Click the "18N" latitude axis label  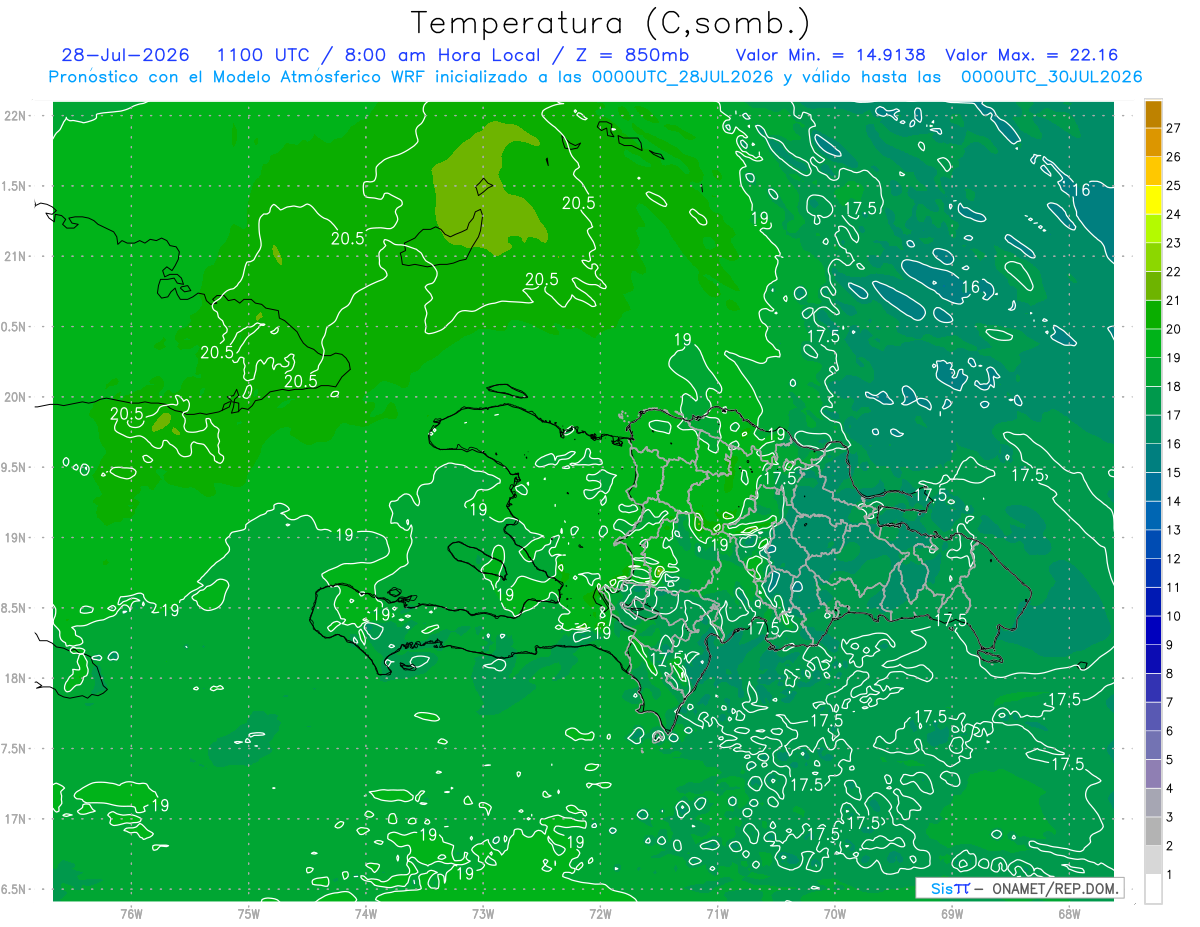(17, 678)
